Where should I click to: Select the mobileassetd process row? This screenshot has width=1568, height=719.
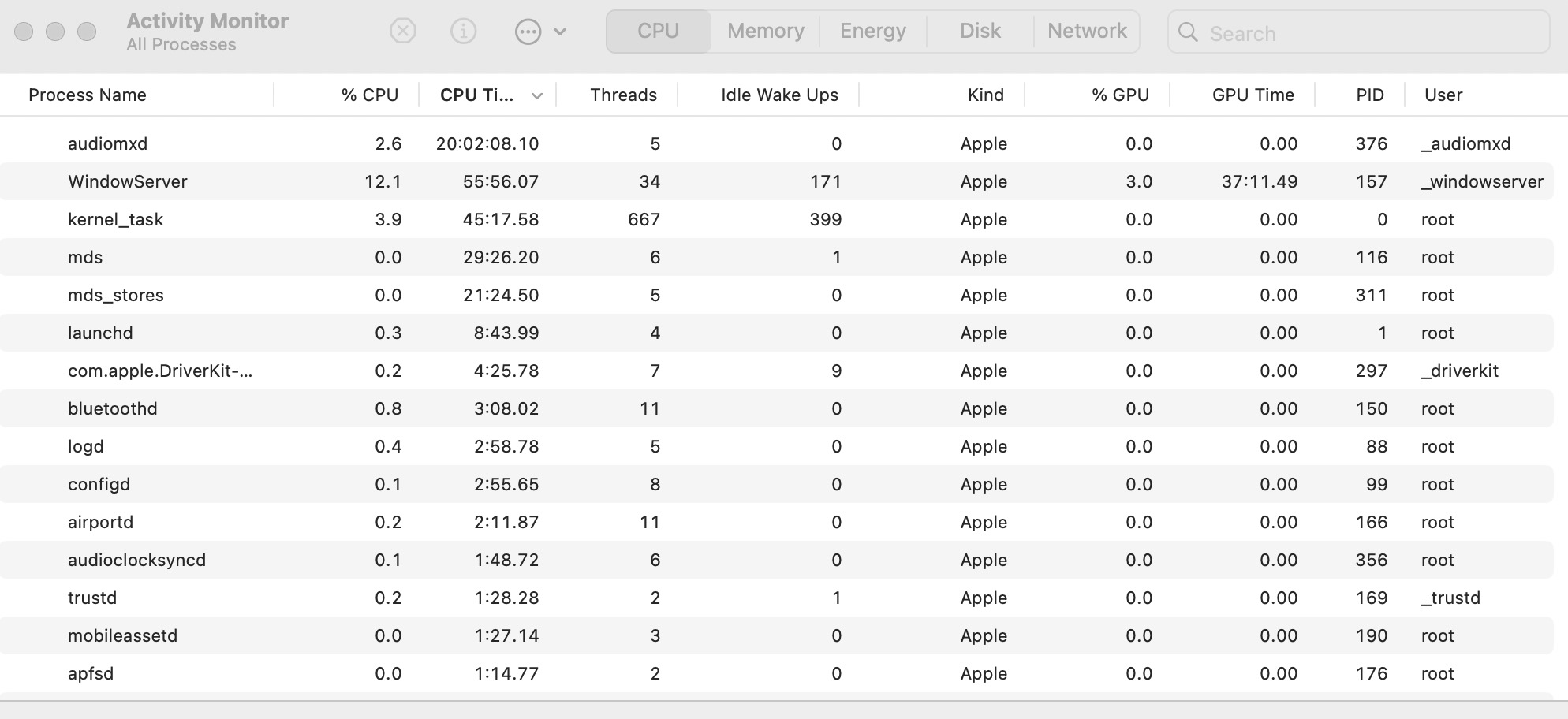pyautogui.click(x=777, y=635)
